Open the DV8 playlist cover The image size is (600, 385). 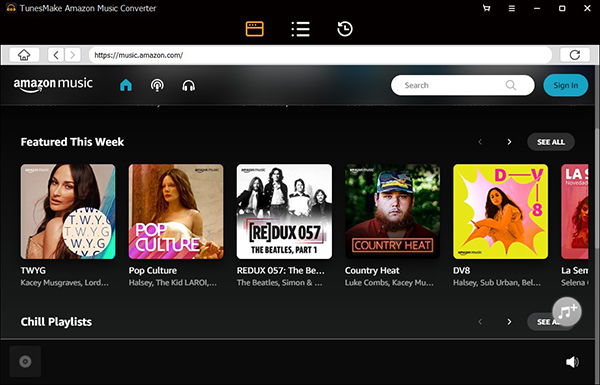501,212
